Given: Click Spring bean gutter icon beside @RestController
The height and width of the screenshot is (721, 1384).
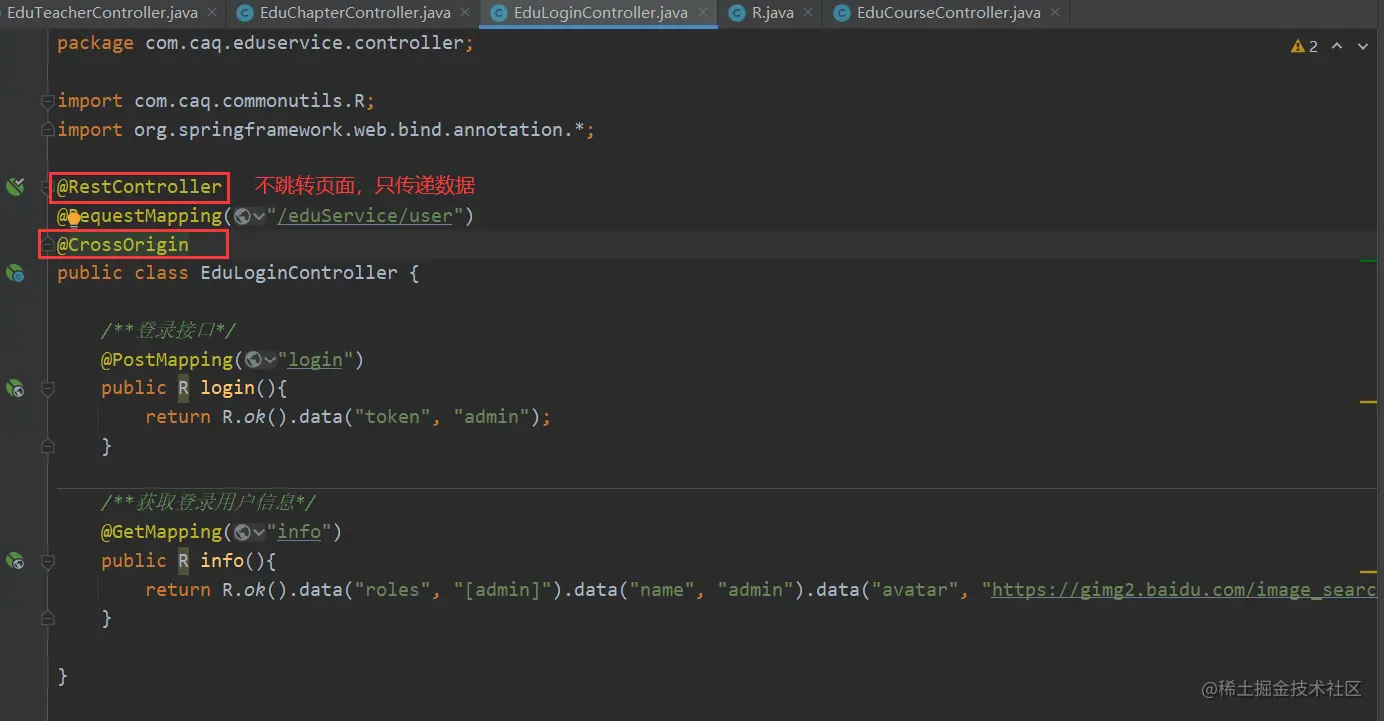Looking at the screenshot, I should tap(15, 186).
